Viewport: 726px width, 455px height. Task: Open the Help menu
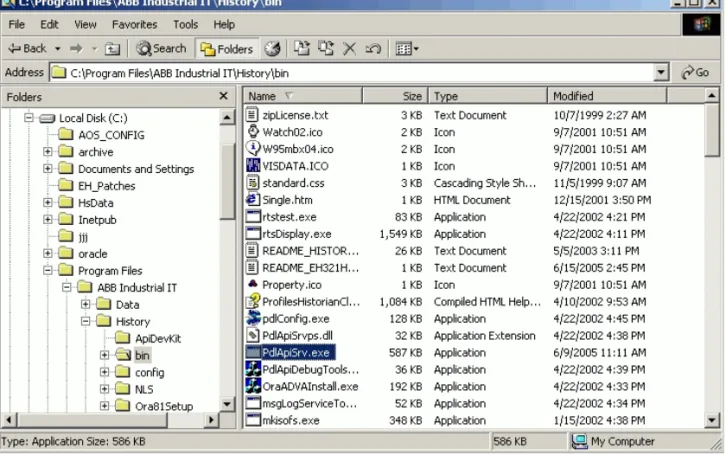tap(224, 24)
